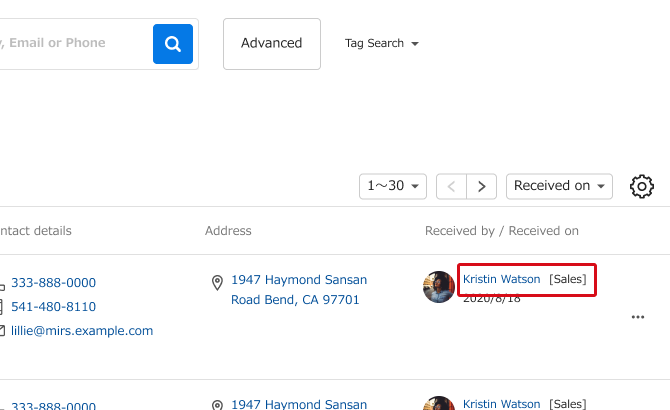Open the 1~30 page range dropdown
The image size is (670, 410).
click(393, 186)
